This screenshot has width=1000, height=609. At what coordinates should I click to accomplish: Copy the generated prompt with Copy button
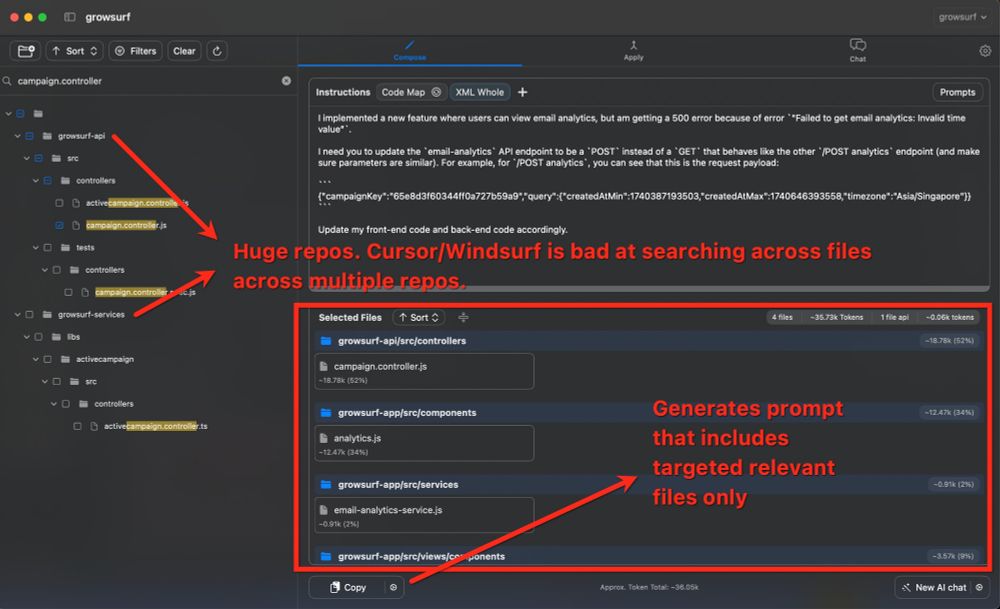point(348,587)
